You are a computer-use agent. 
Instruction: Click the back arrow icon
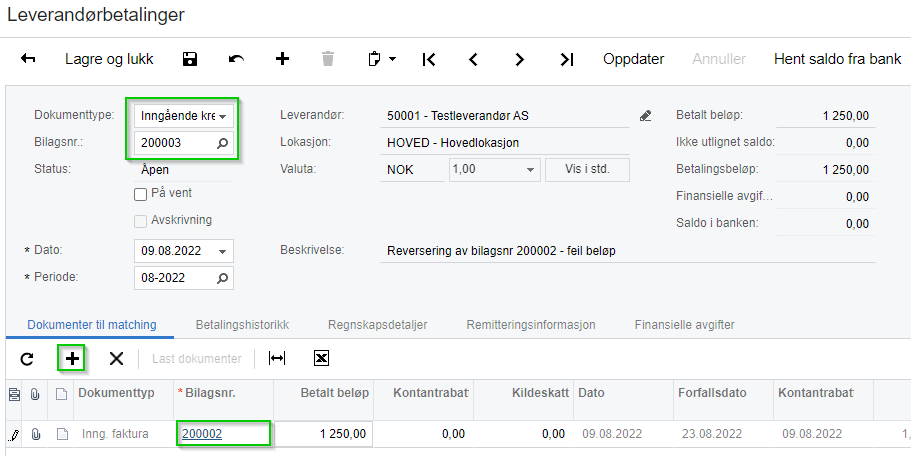(28, 59)
